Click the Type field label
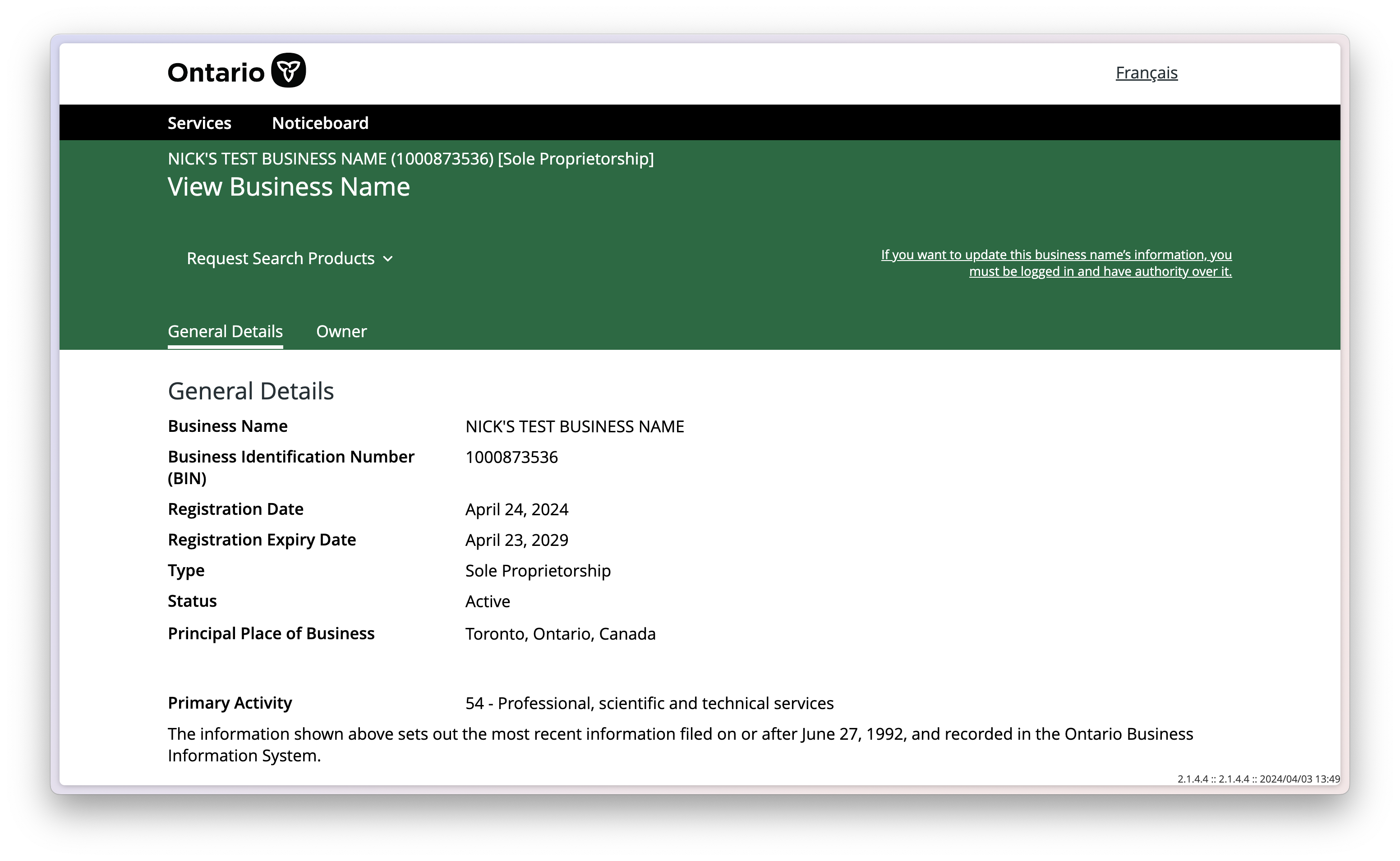This screenshot has width=1400, height=861. coord(186,571)
